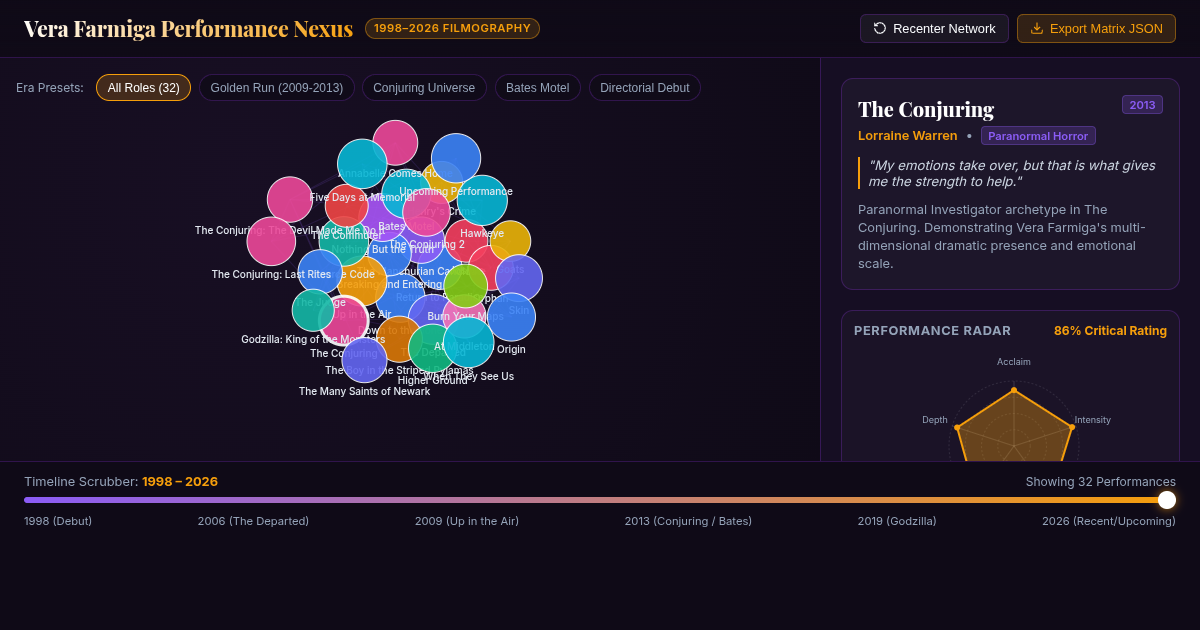Screen dimensions: 1200x630
Task: Select the Origin network node
Action: pos(511,317)
